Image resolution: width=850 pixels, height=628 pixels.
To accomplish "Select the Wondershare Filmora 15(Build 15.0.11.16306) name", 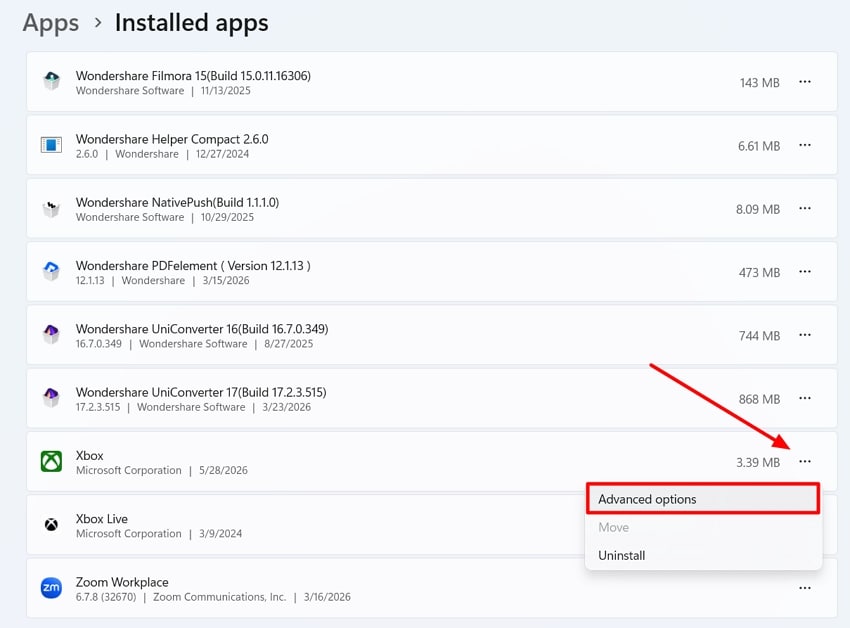I will [x=194, y=75].
